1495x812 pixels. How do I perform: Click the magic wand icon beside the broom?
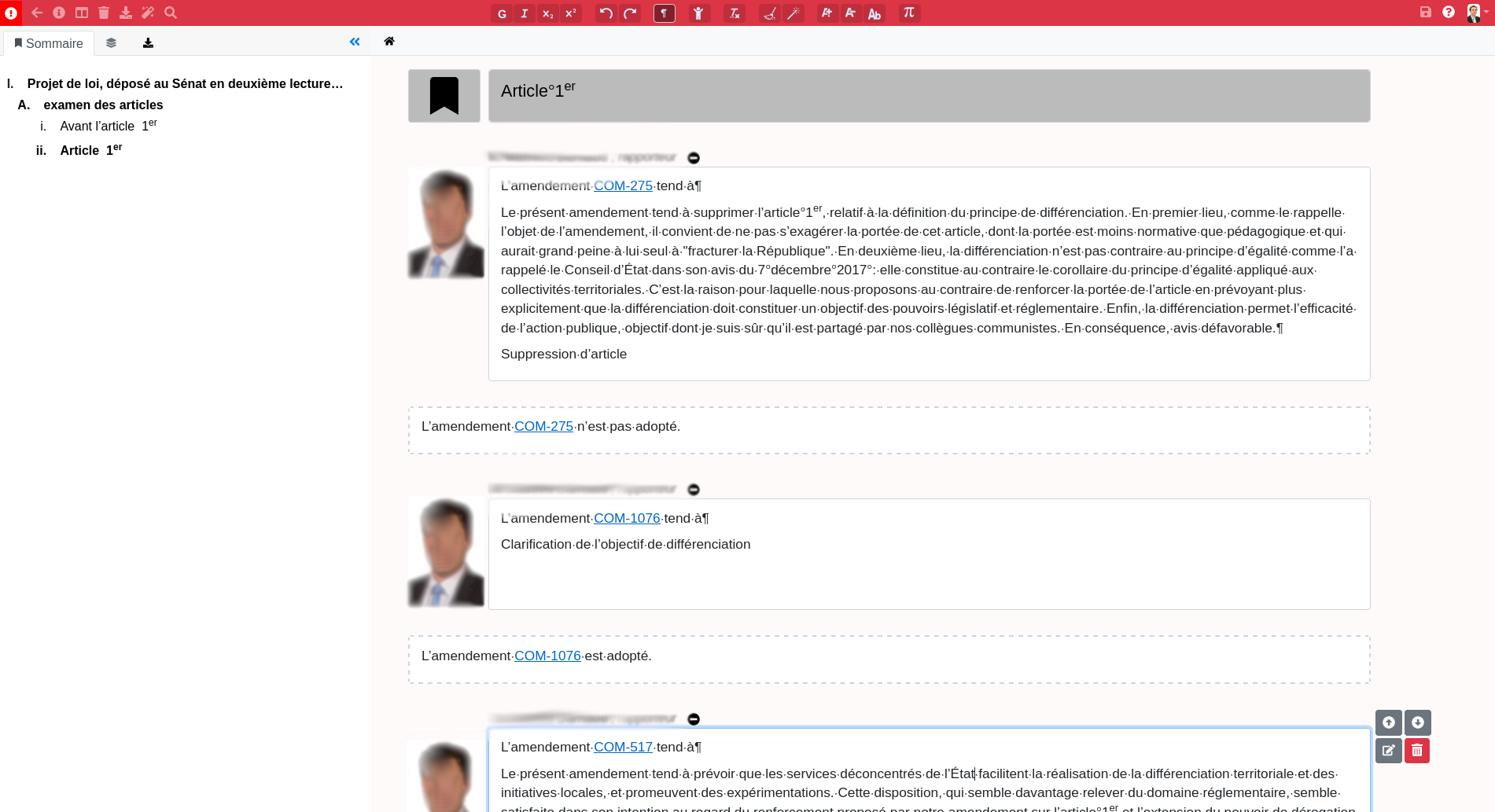click(794, 13)
